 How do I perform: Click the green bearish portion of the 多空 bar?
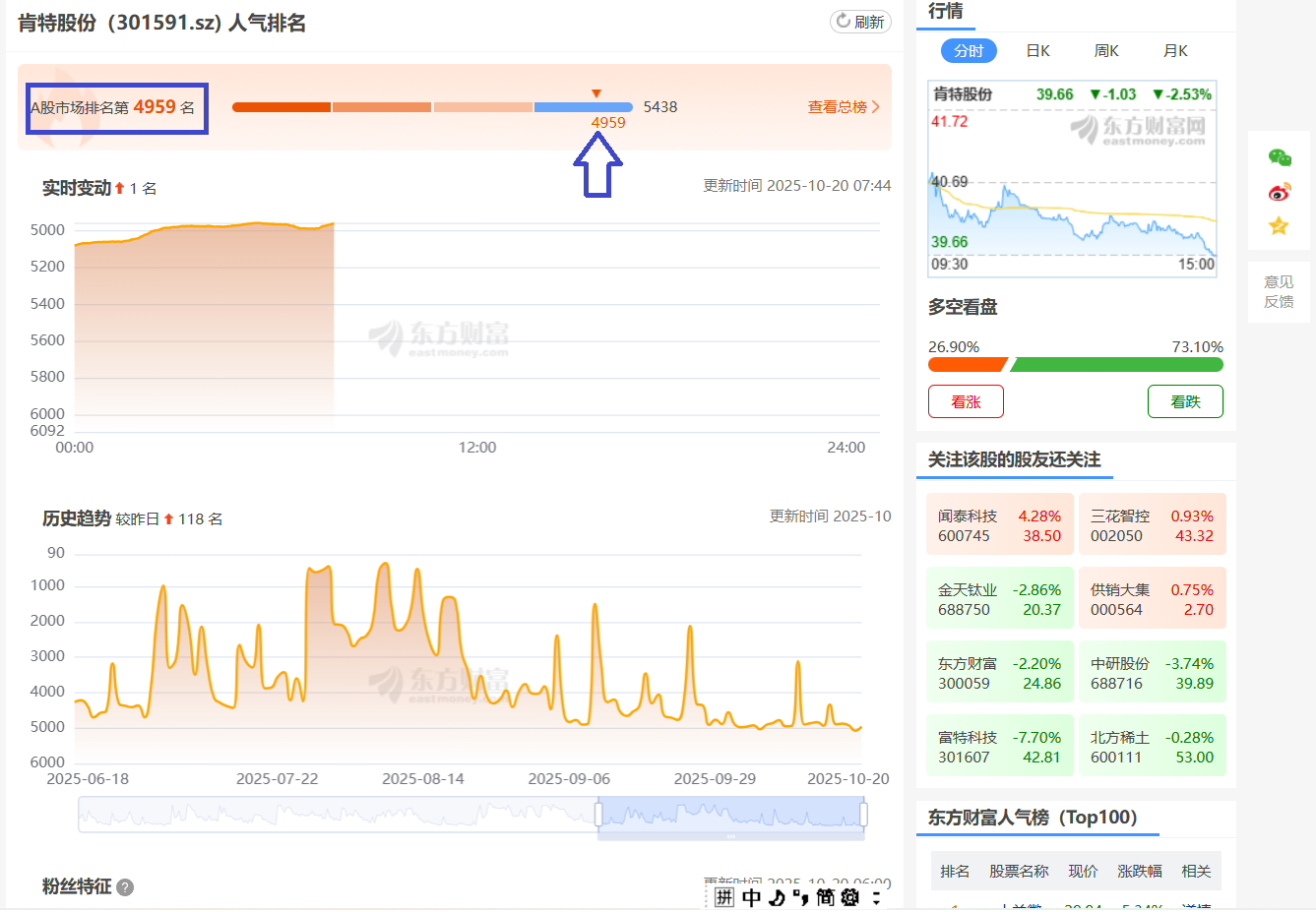[x=1117, y=365]
